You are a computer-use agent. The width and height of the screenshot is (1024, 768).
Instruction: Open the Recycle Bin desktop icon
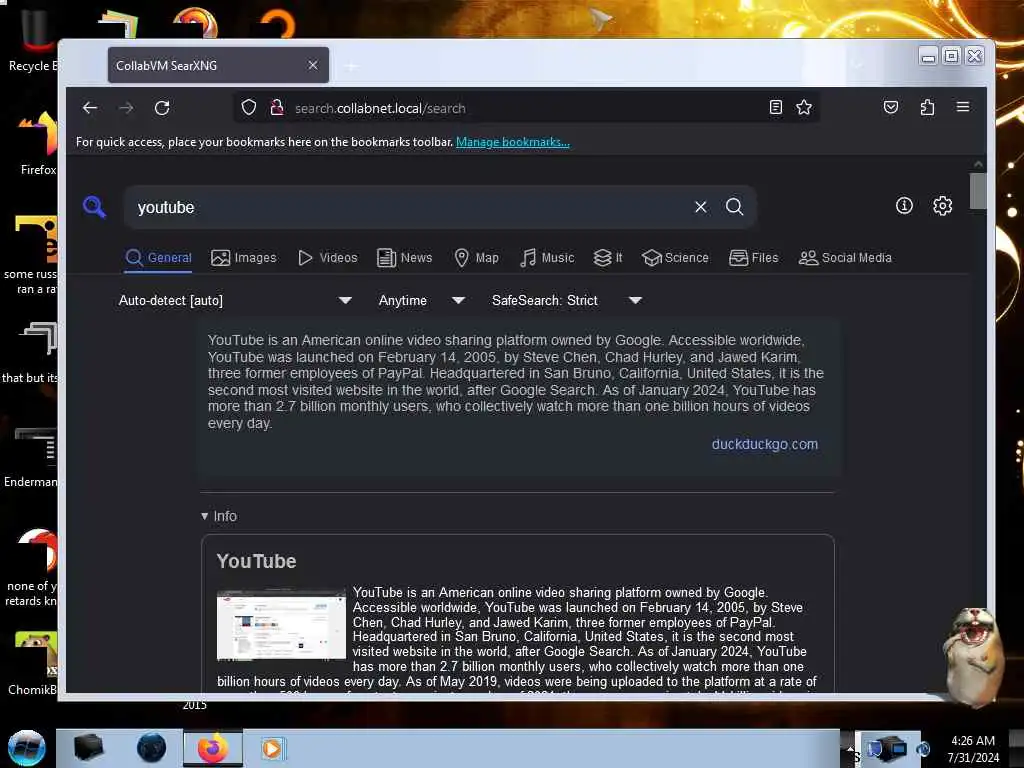33,40
